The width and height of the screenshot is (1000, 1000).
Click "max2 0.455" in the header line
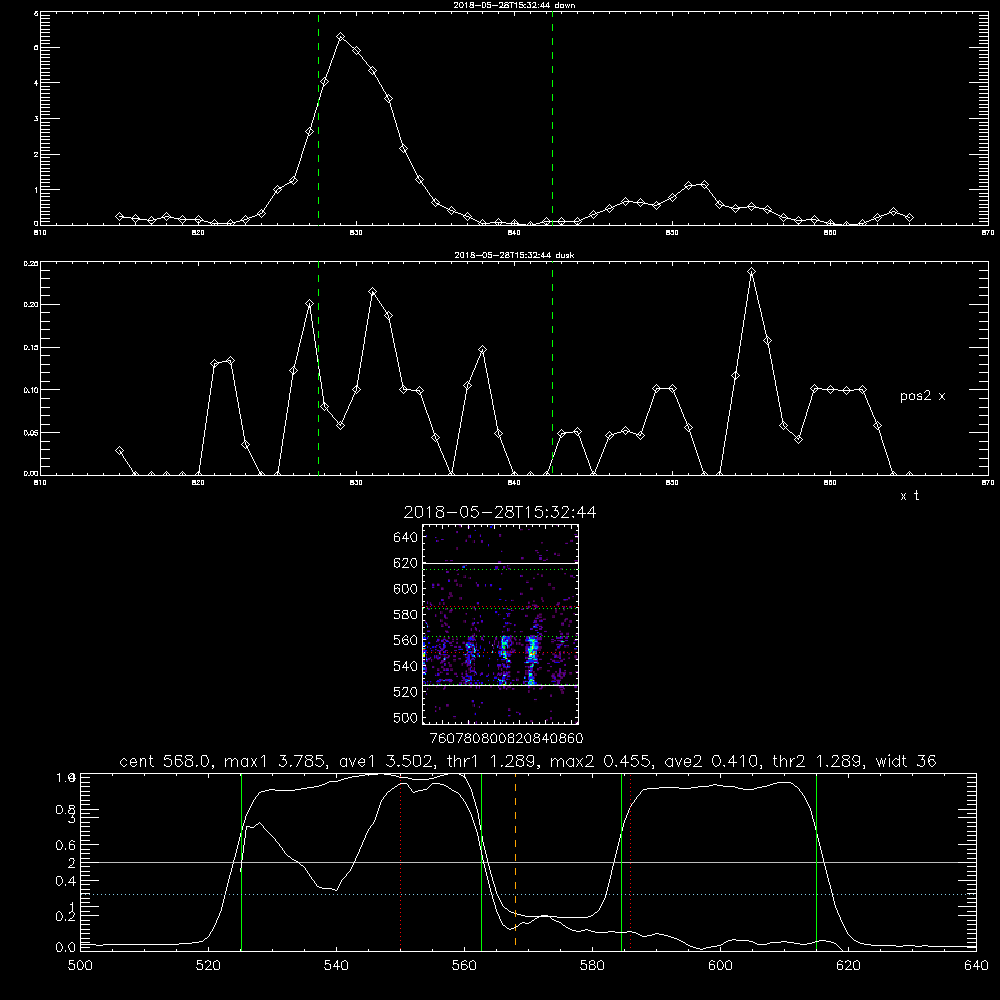click(602, 761)
